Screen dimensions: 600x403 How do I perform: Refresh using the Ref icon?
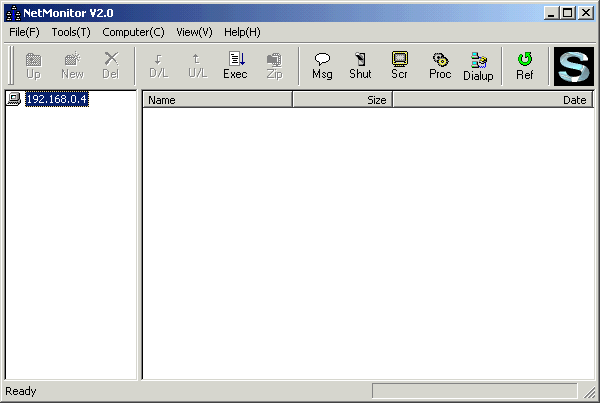[524, 66]
